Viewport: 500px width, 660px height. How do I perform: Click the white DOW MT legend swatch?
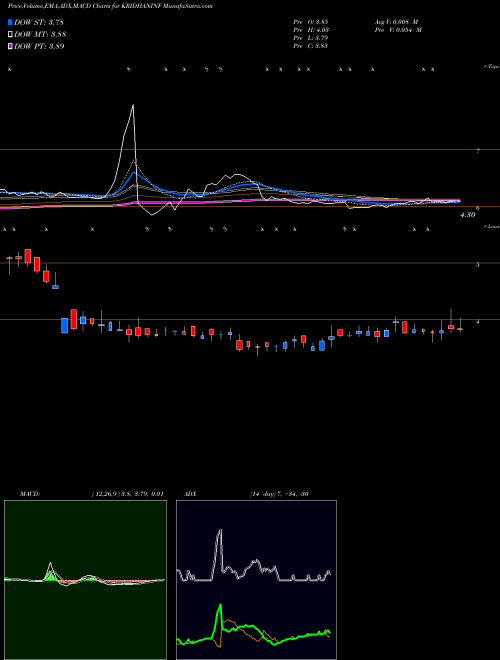pos(11,35)
